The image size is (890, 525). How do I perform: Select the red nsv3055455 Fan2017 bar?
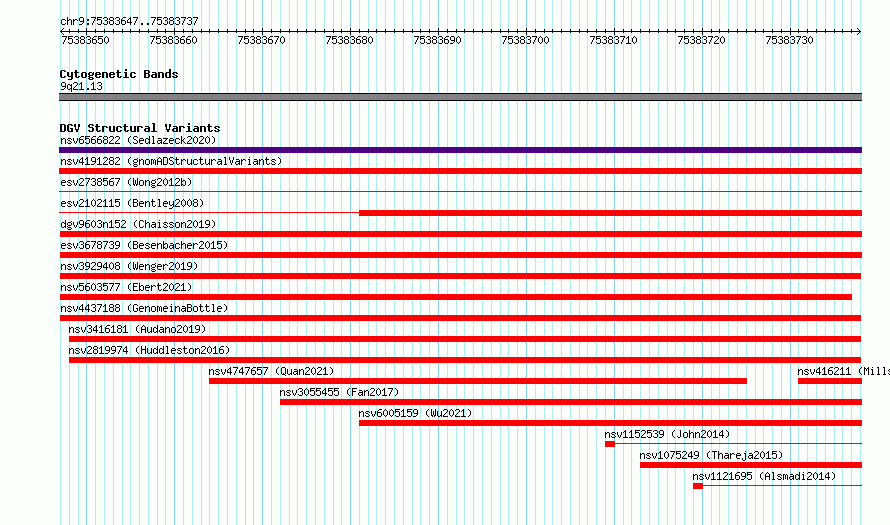click(x=571, y=402)
